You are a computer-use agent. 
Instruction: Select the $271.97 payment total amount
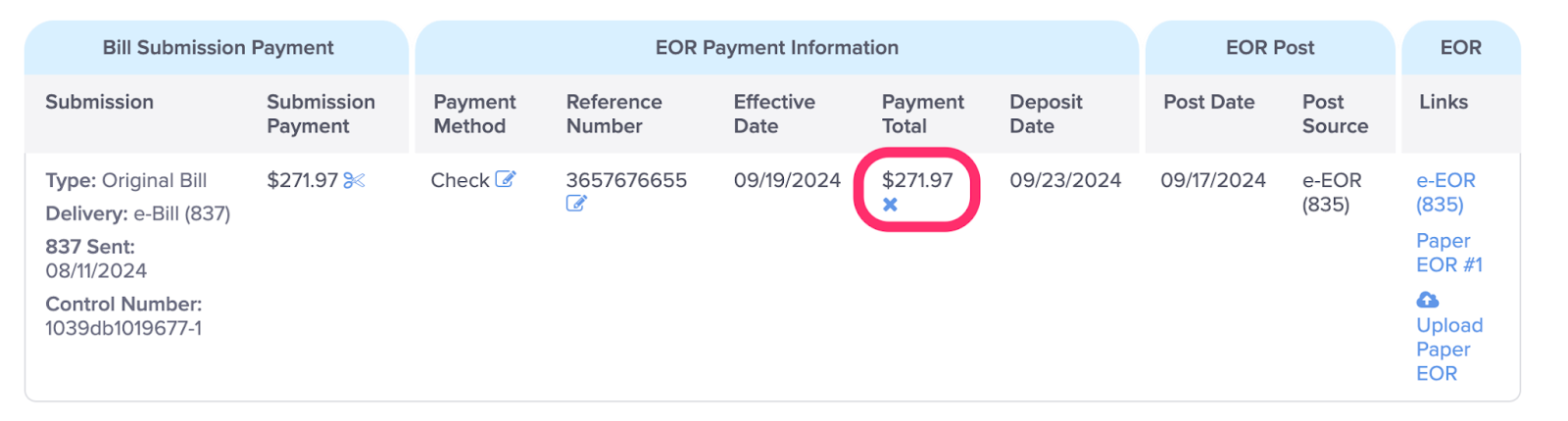[917, 180]
